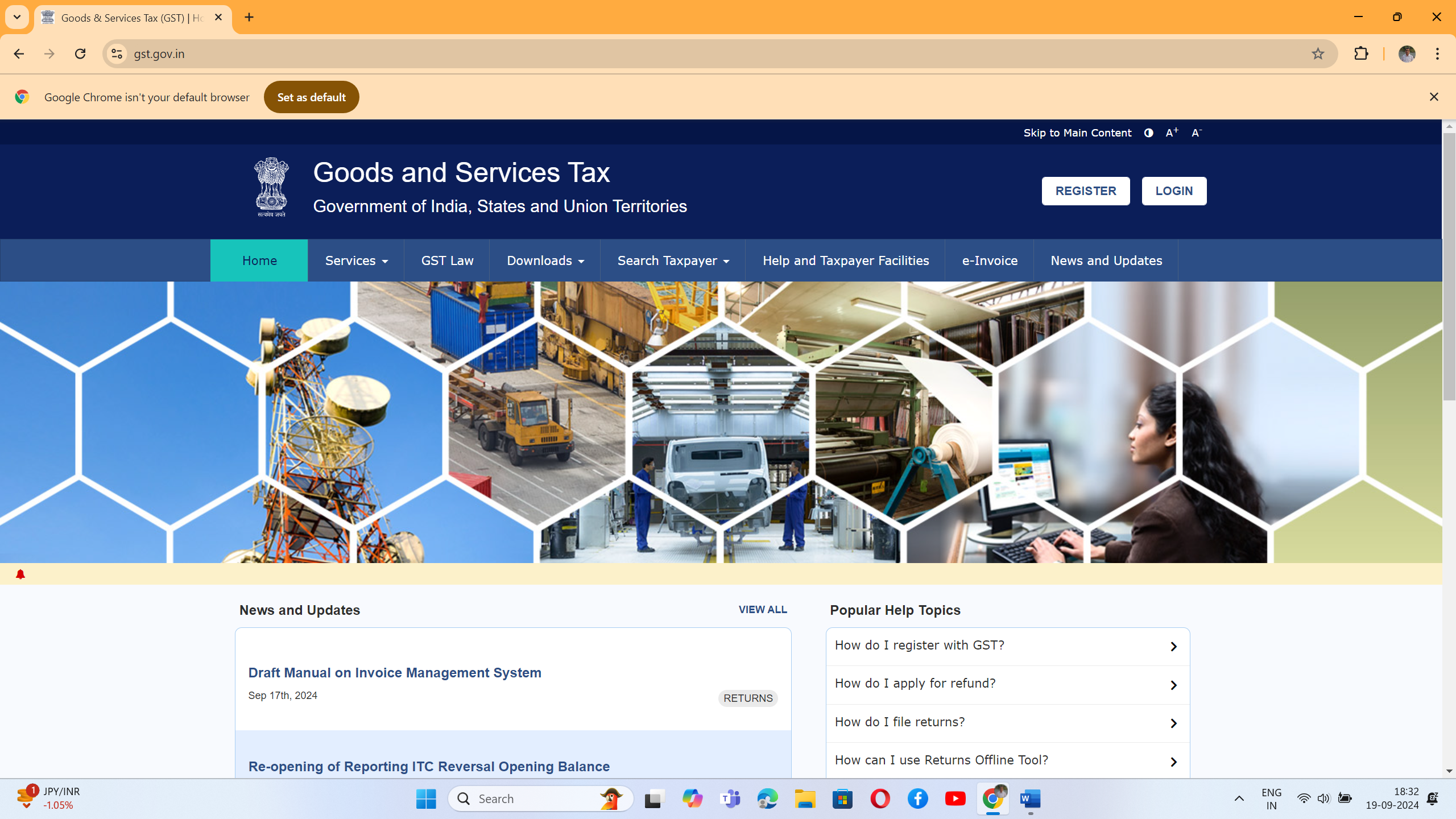Decrease font size with A- icon
The image size is (1456, 819).
(1196, 133)
